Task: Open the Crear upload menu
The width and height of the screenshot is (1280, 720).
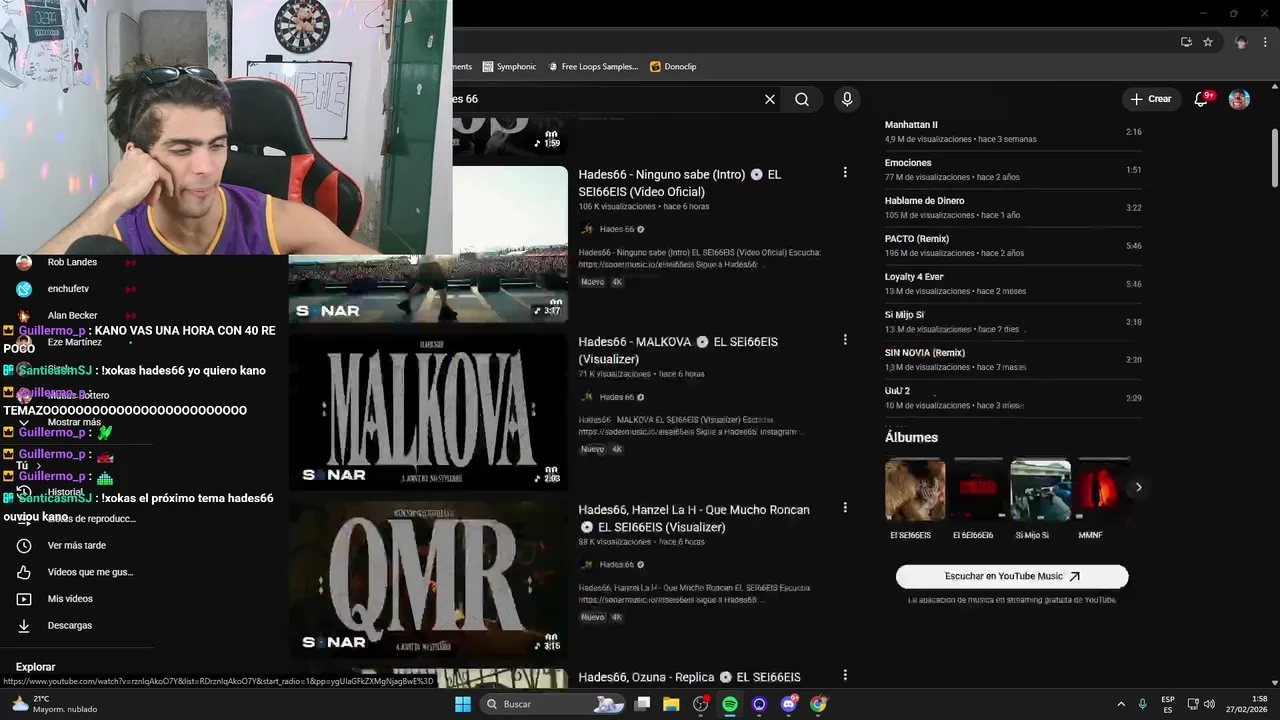Action: (x=1150, y=99)
